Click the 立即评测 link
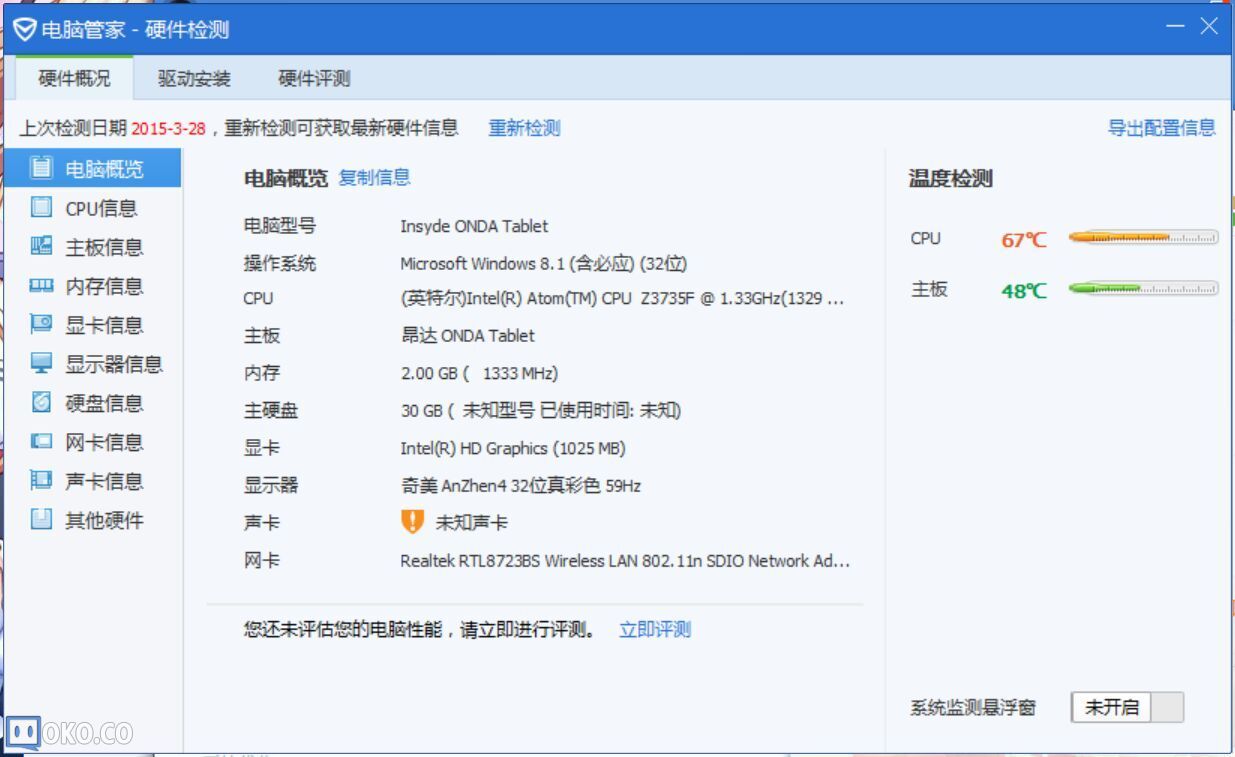Image resolution: width=1235 pixels, height=757 pixels. 655,630
